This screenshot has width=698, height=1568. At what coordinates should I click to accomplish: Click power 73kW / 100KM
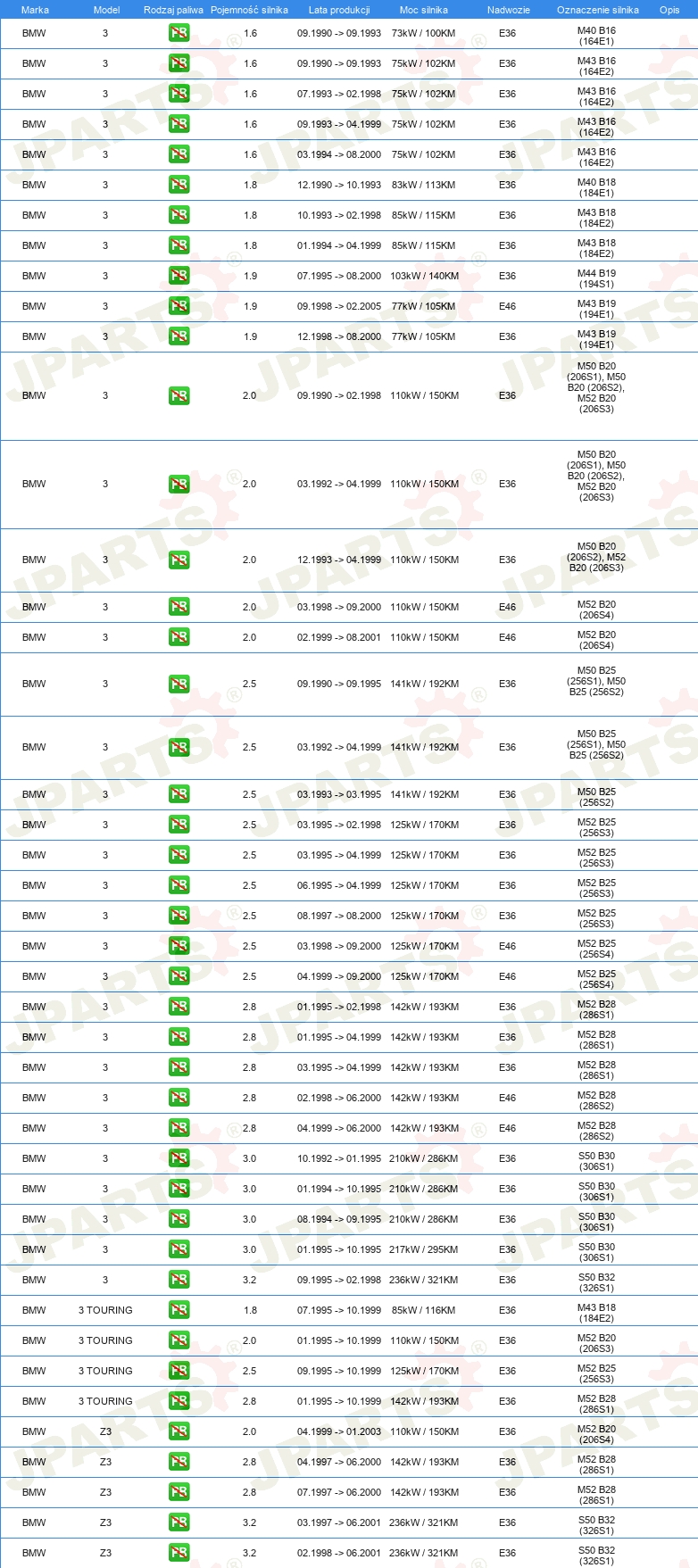point(423,33)
